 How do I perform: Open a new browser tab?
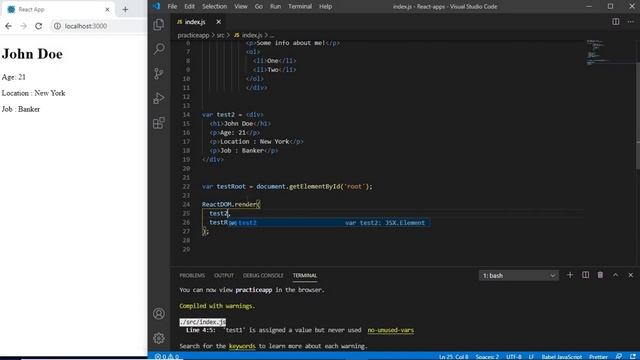125,9
